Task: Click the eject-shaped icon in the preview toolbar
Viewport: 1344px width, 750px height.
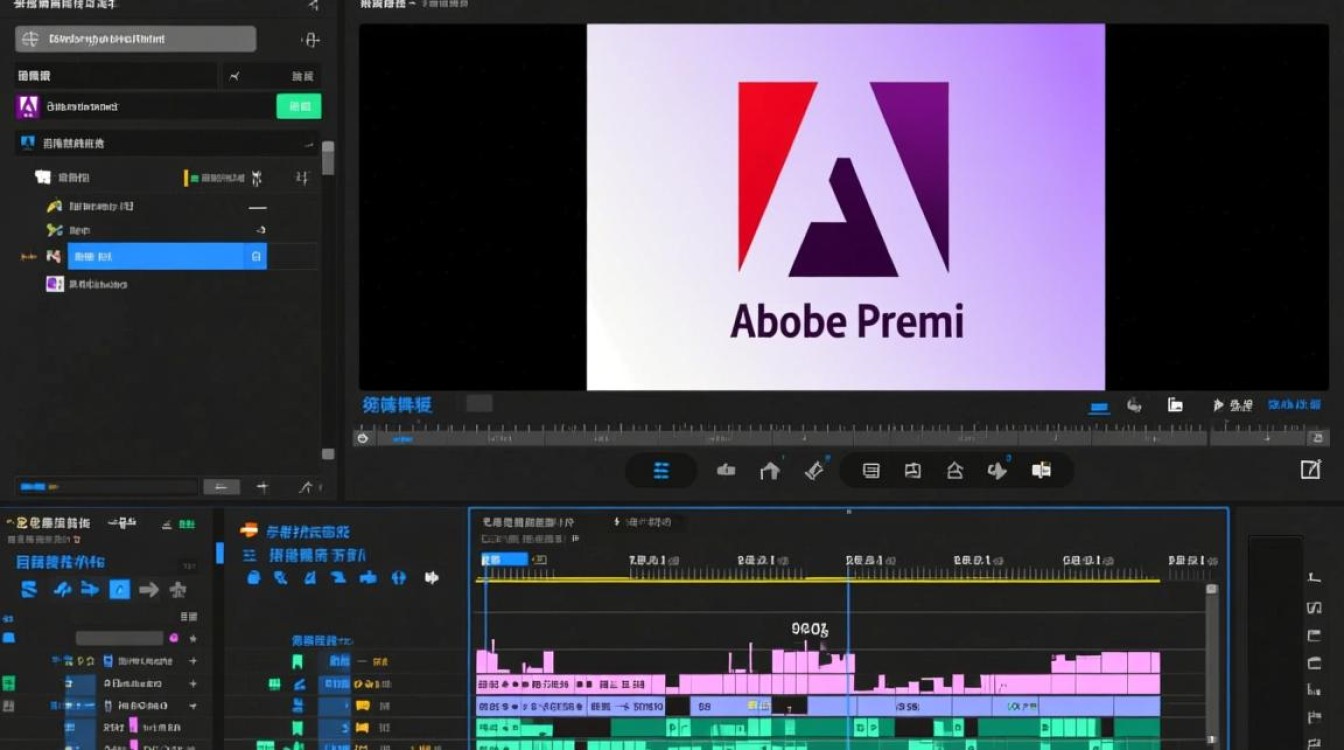Action: pos(955,471)
